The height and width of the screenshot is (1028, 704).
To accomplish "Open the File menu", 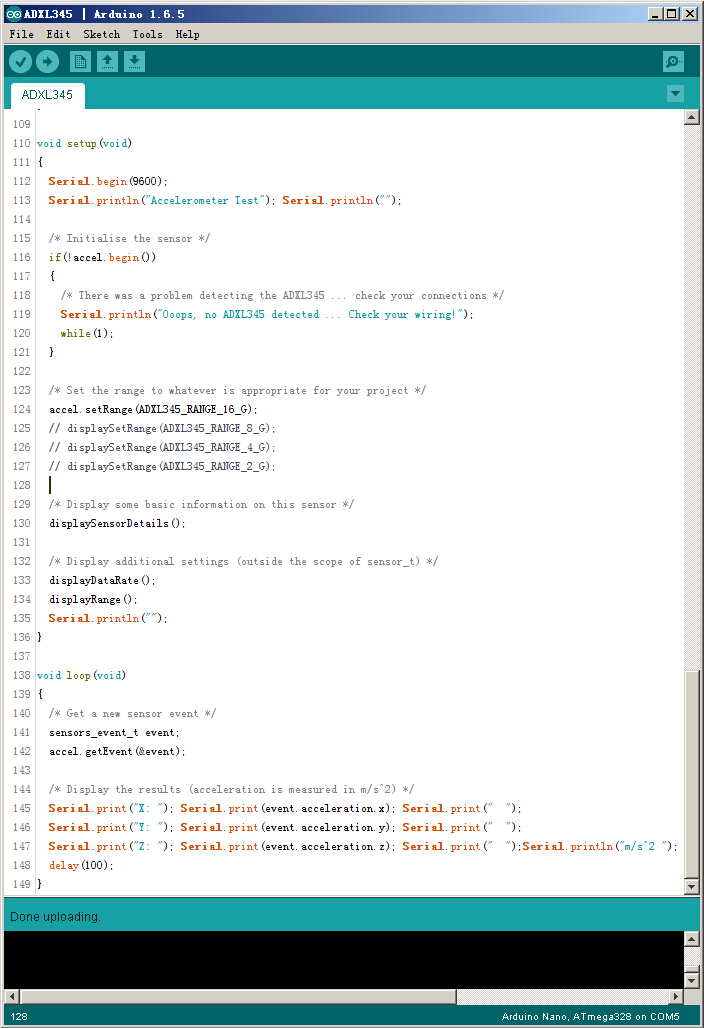I will [22, 34].
